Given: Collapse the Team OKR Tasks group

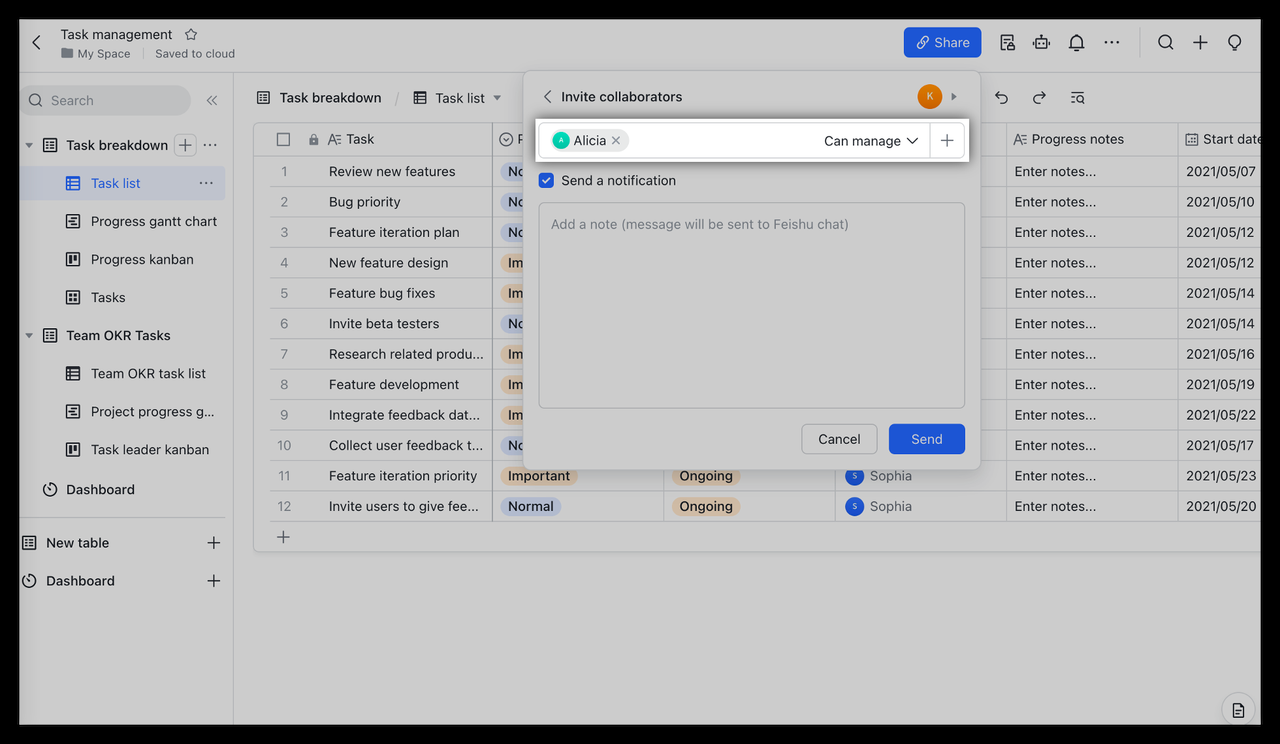Looking at the screenshot, I should (29, 336).
